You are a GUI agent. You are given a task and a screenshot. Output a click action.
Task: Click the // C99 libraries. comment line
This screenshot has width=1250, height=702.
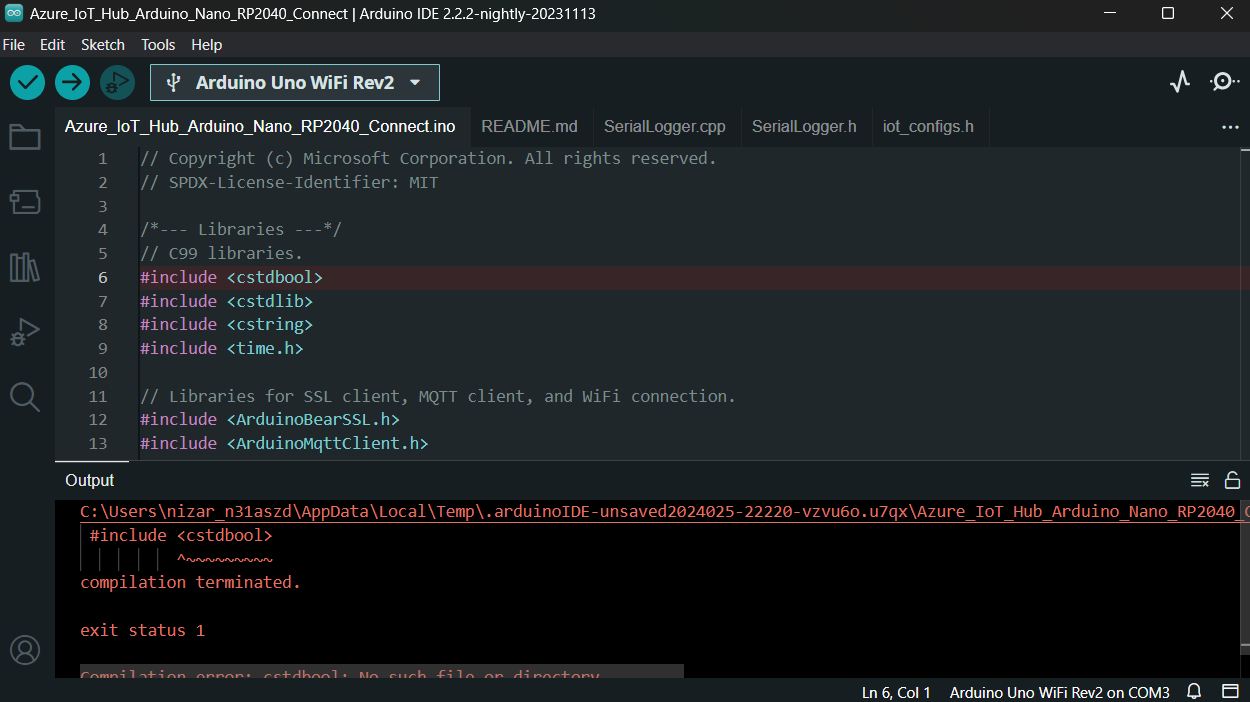click(221, 253)
